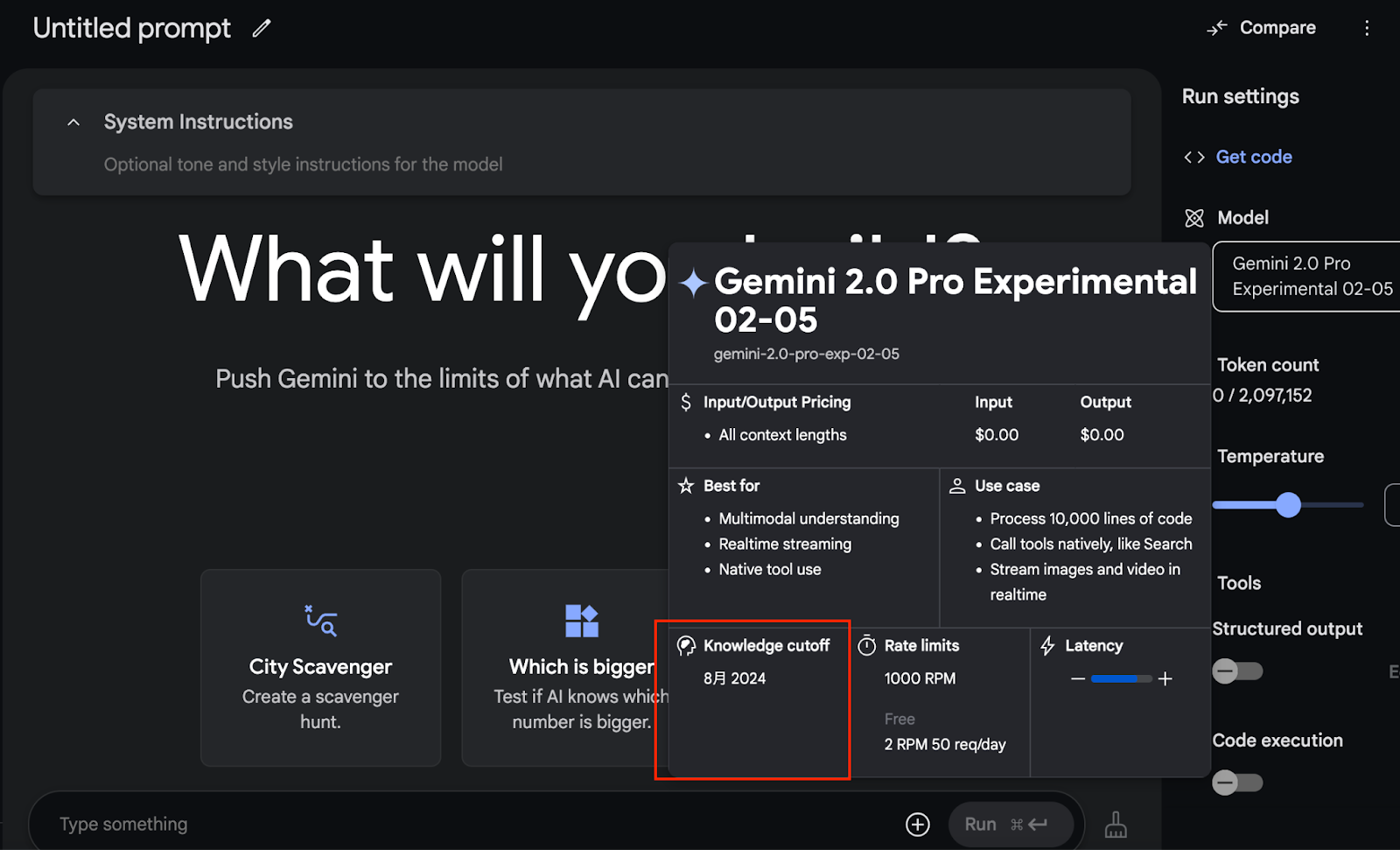The height and width of the screenshot is (850, 1400).
Task: Click the Compare arrows icon
Action: coord(1216,27)
